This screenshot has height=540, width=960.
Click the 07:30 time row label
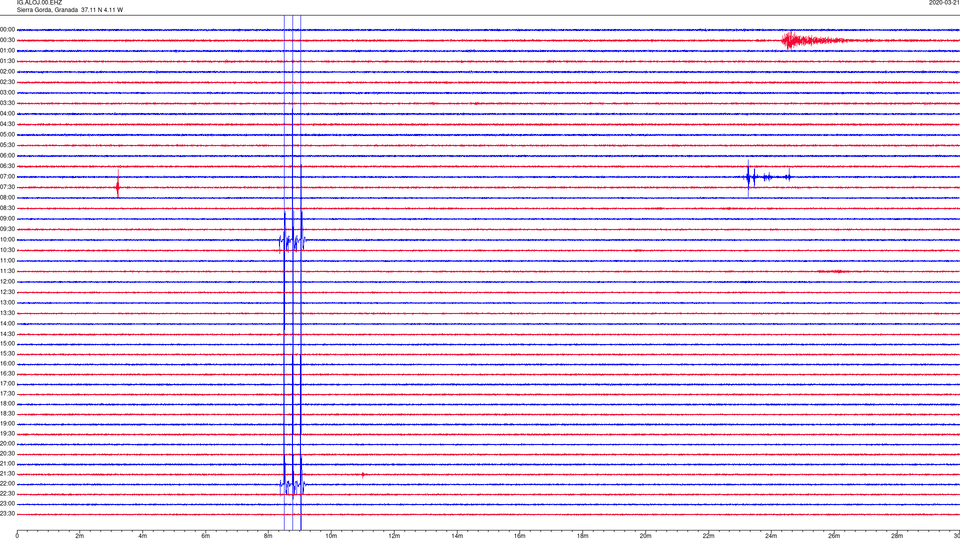pos(7,187)
